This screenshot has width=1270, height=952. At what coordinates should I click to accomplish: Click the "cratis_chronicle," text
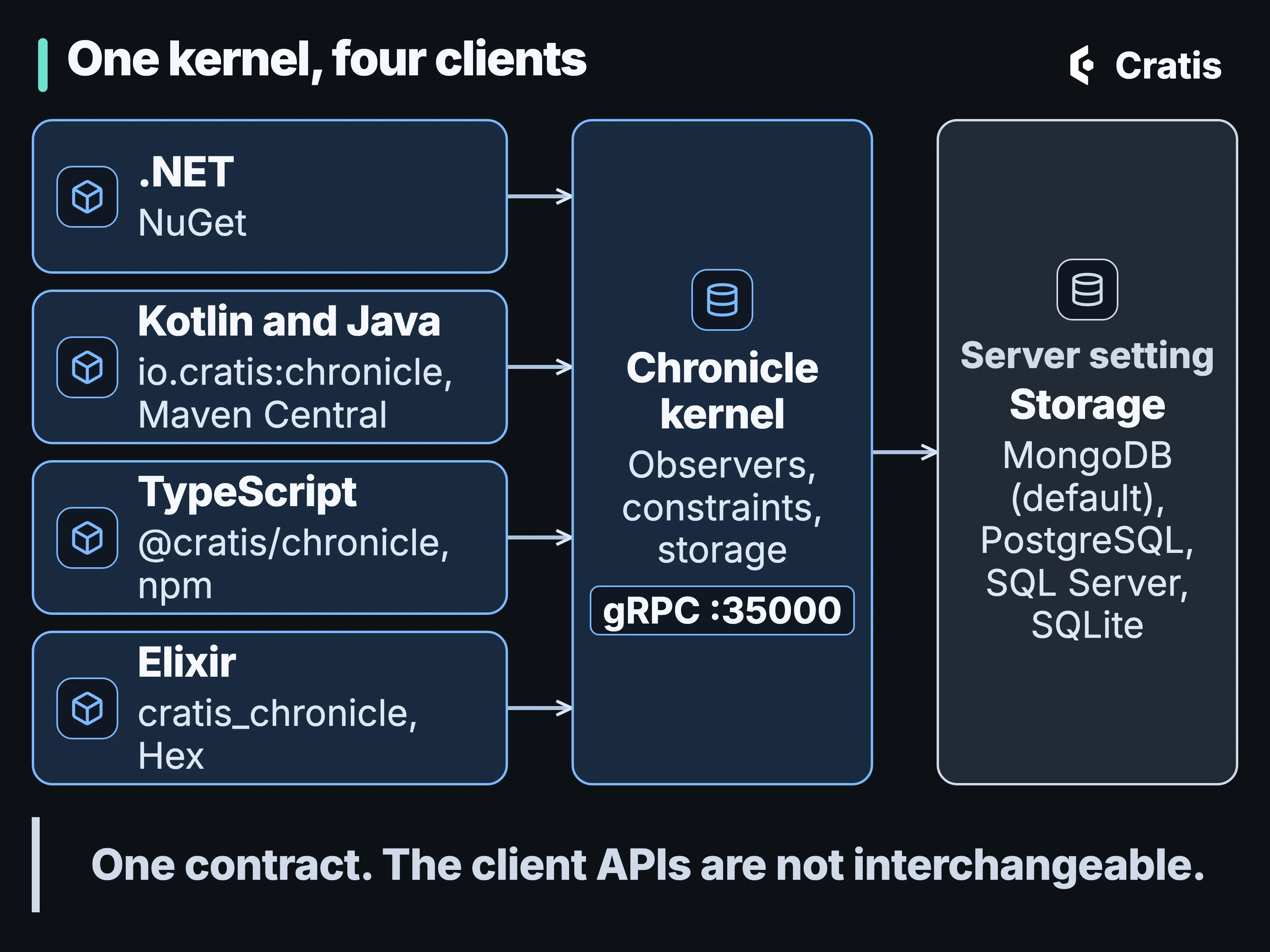point(278,714)
